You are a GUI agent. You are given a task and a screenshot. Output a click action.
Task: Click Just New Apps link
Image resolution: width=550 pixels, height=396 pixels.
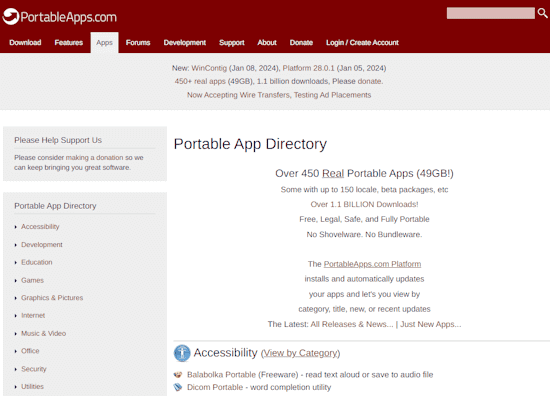(x=431, y=324)
